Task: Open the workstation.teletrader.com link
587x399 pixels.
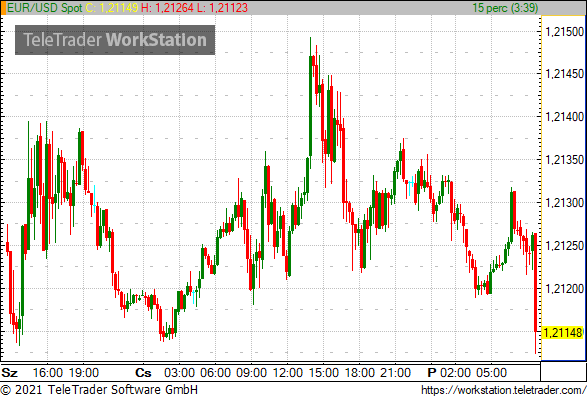Action: [x=504, y=390]
